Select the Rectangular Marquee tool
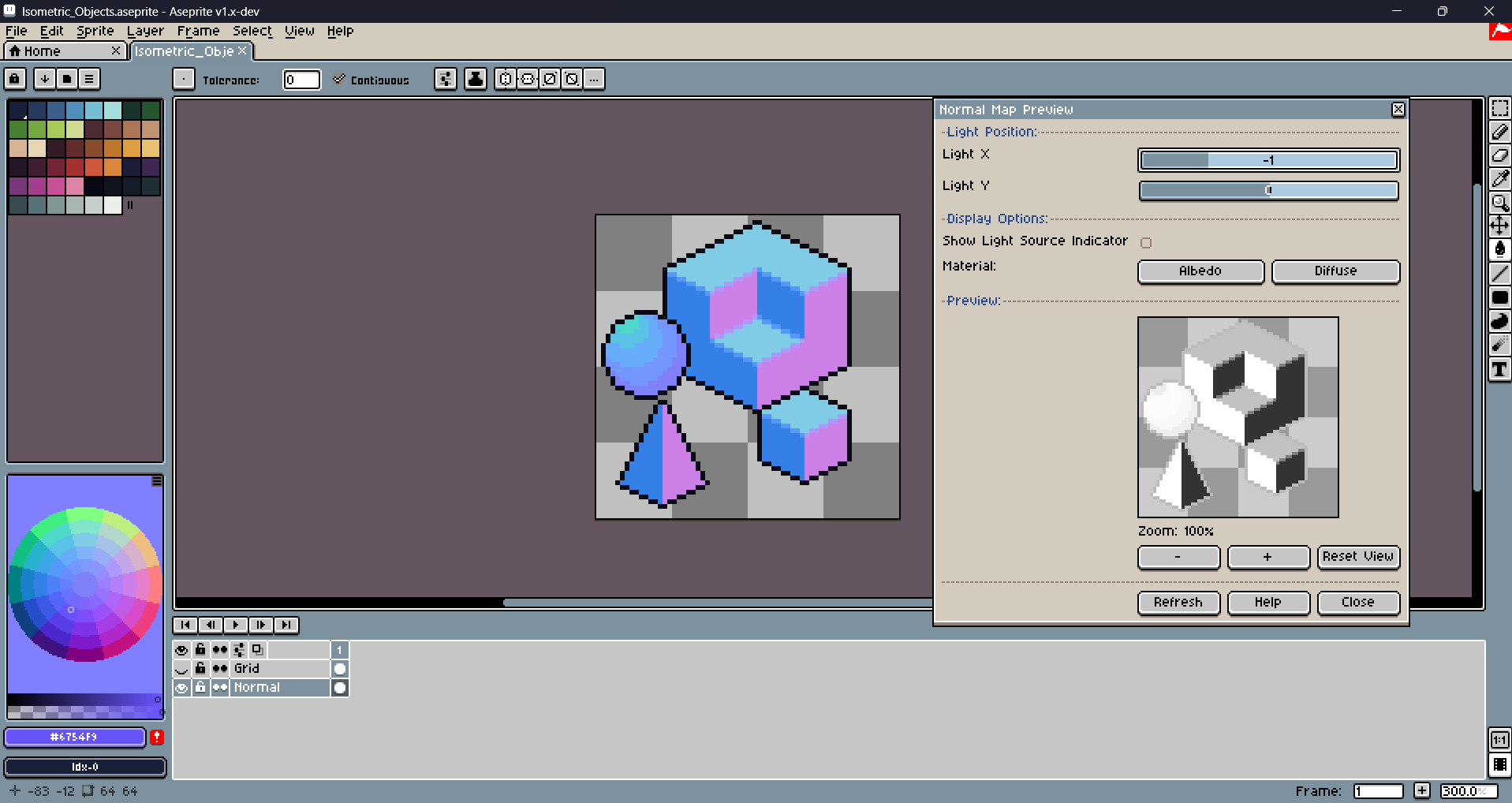 pos(1499,109)
